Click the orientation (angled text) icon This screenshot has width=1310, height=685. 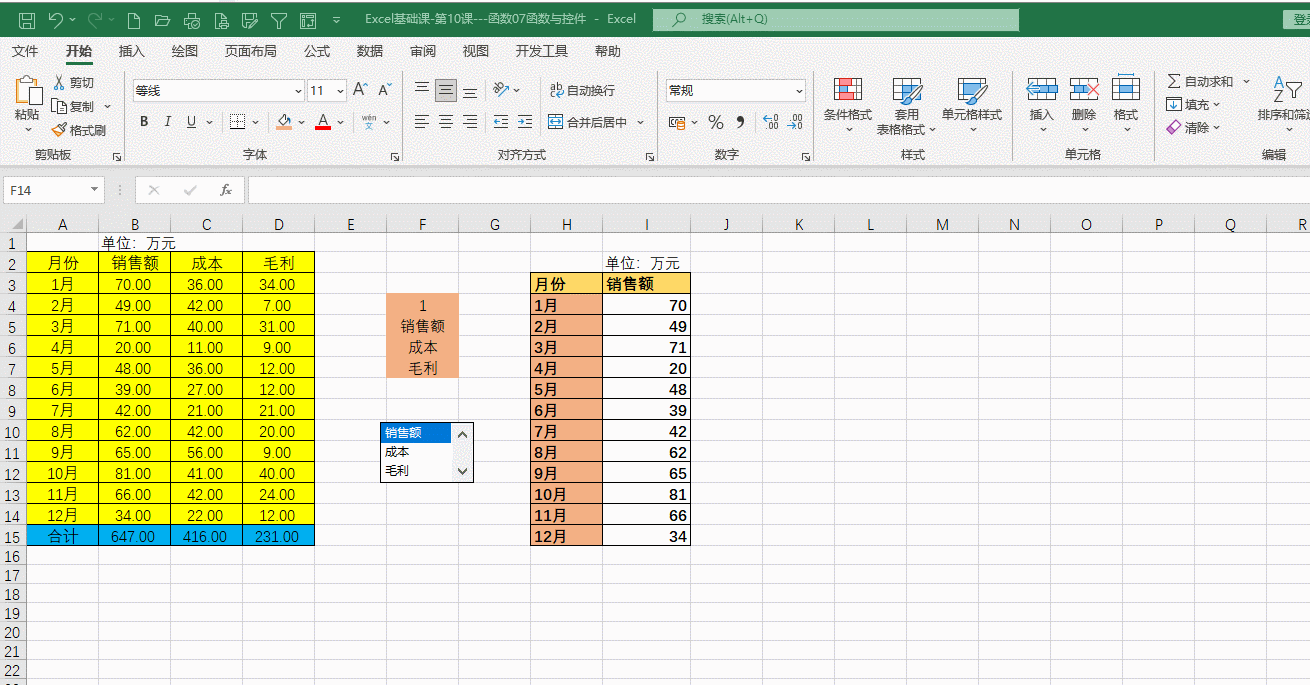[502, 90]
